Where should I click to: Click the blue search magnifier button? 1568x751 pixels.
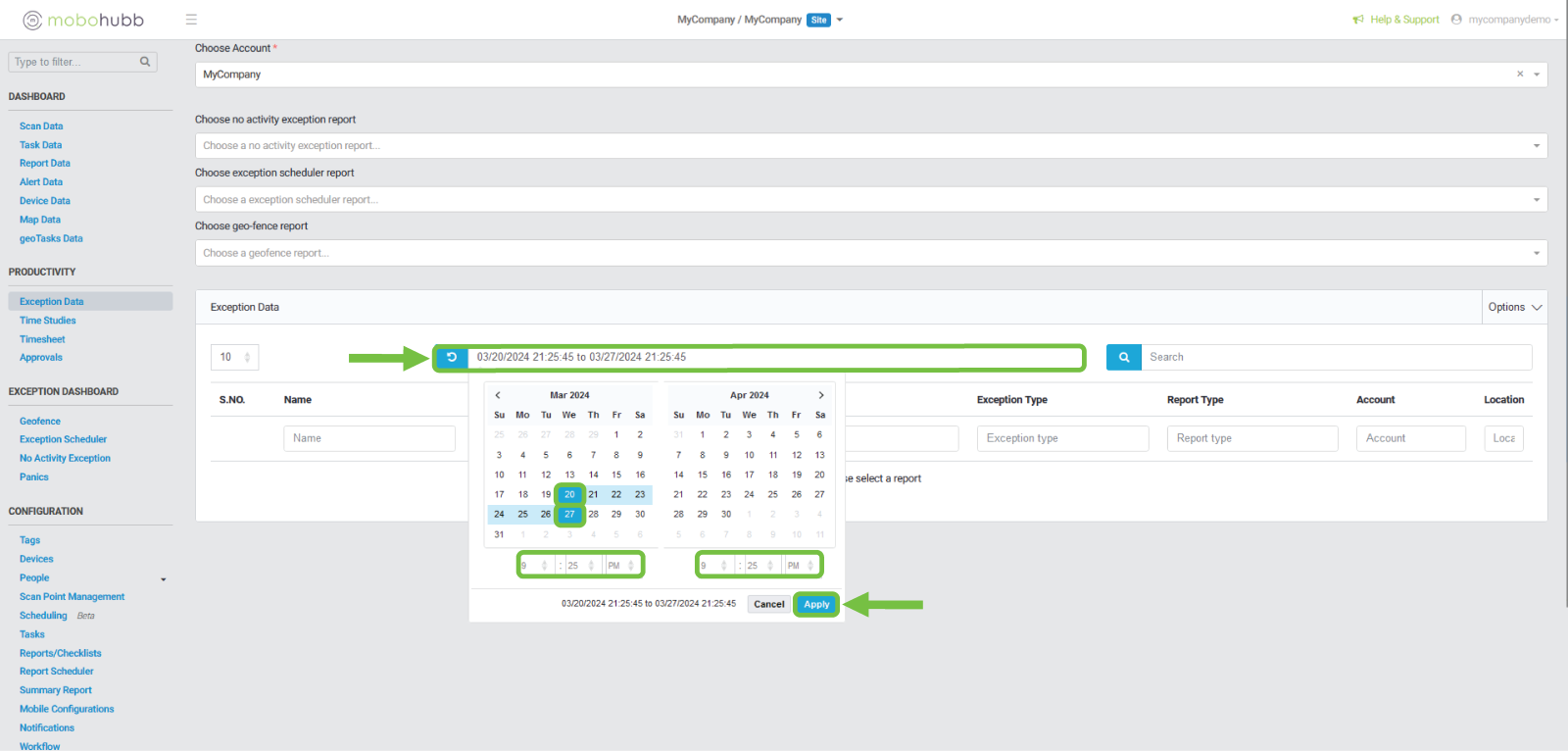coord(1124,358)
